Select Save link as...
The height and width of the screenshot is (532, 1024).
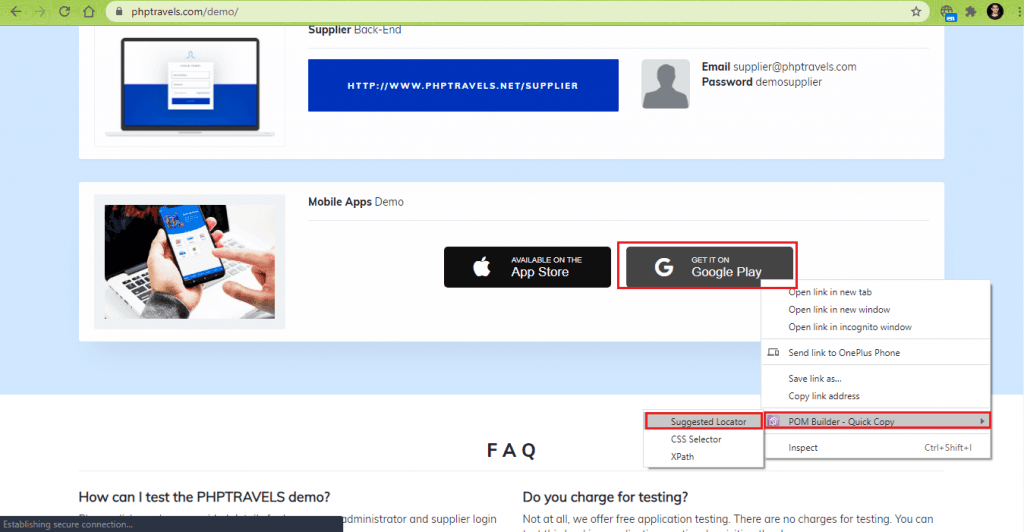tap(876, 379)
